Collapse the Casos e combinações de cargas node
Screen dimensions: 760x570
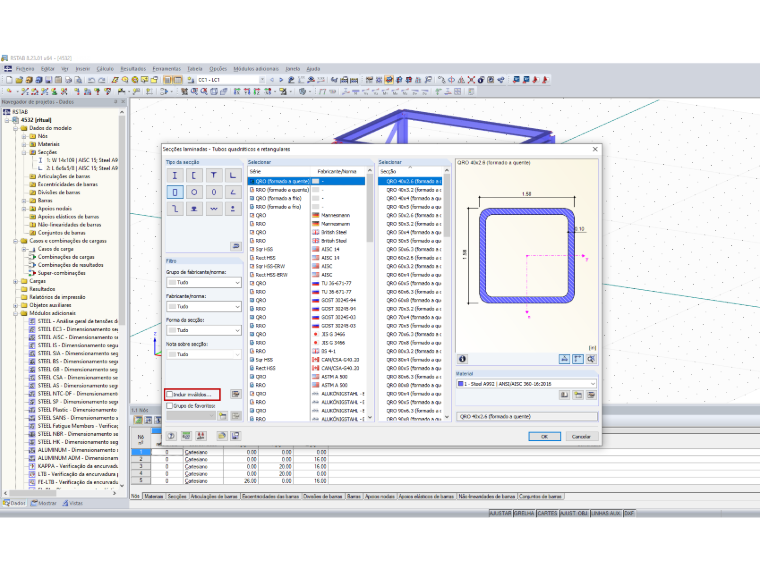(x=16, y=241)
